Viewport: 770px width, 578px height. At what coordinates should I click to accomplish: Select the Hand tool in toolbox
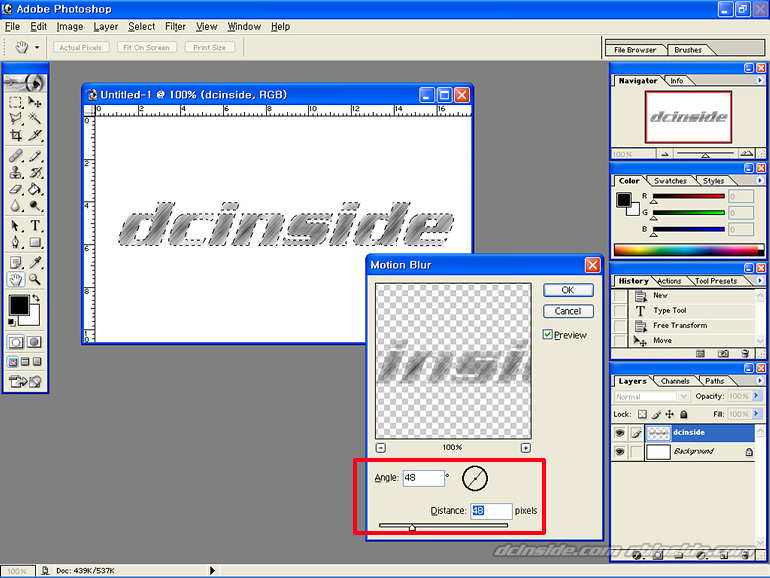[x=16, y=279]
